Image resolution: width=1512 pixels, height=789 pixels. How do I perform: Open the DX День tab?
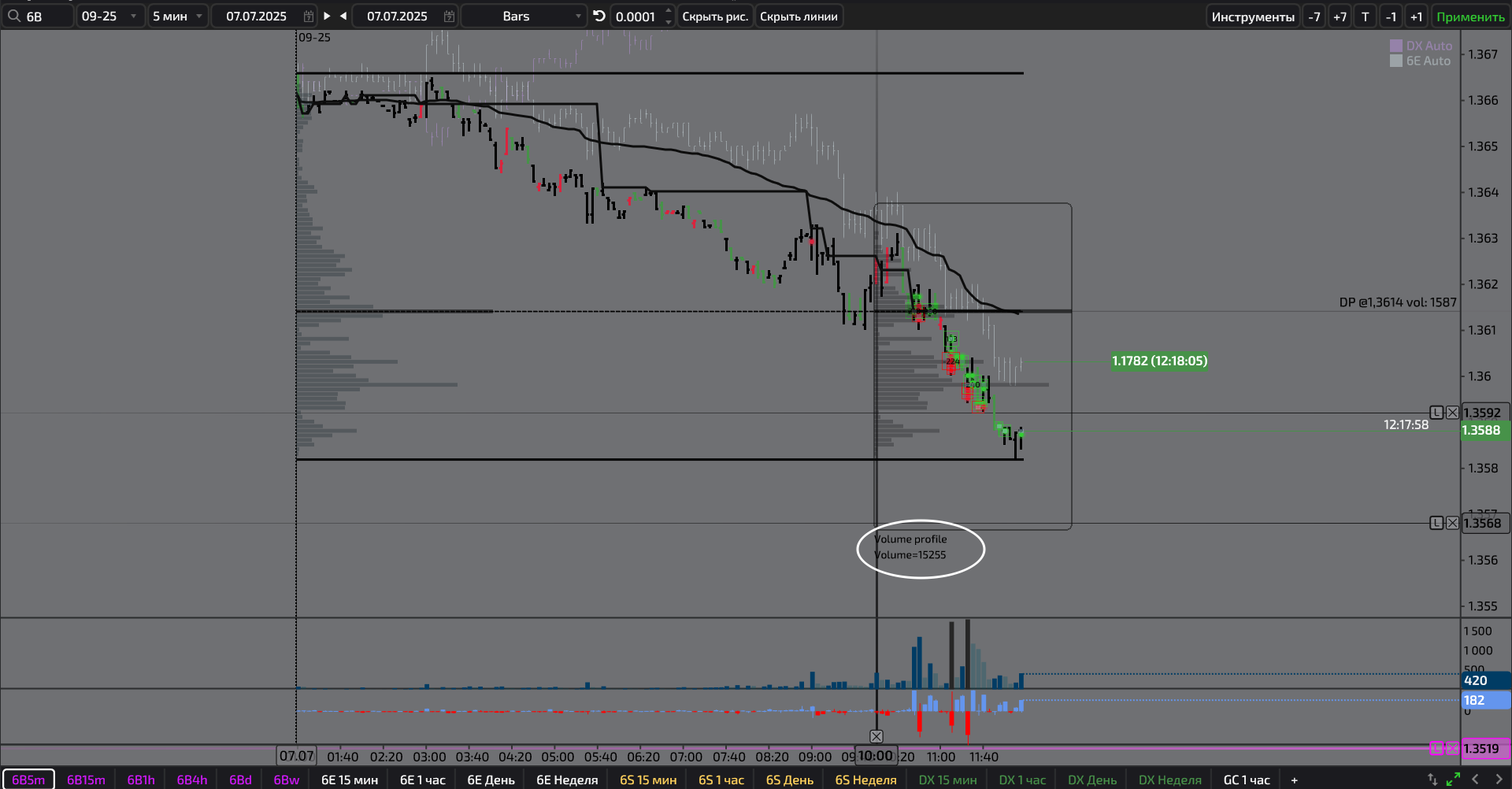1092,780
